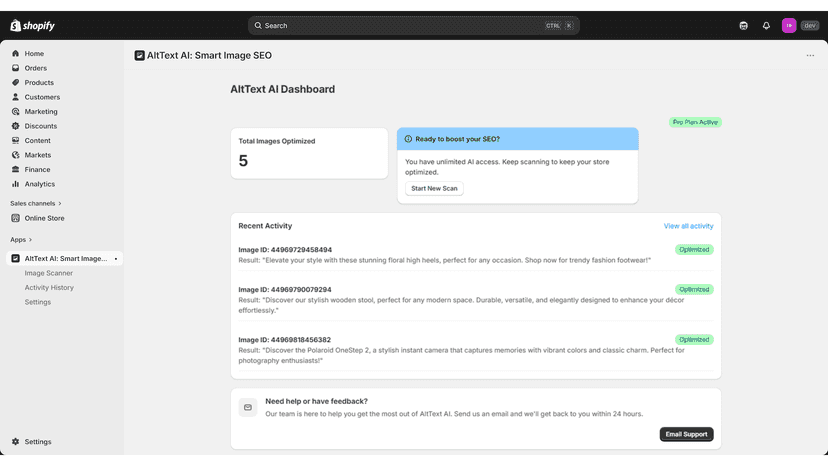The width and height of the screenshot is (828, 466).
Task: Open Marketing in sidebar
Action: point(41,111)
